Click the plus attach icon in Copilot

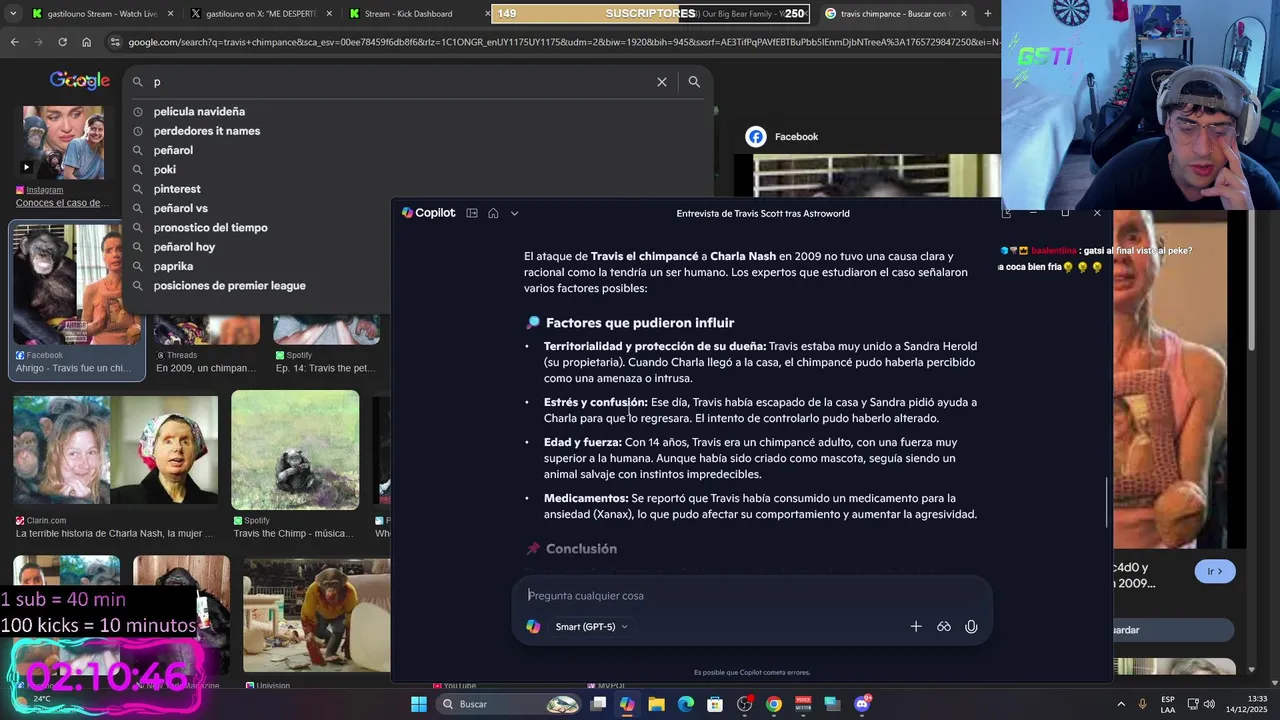[x=915, y=627]
